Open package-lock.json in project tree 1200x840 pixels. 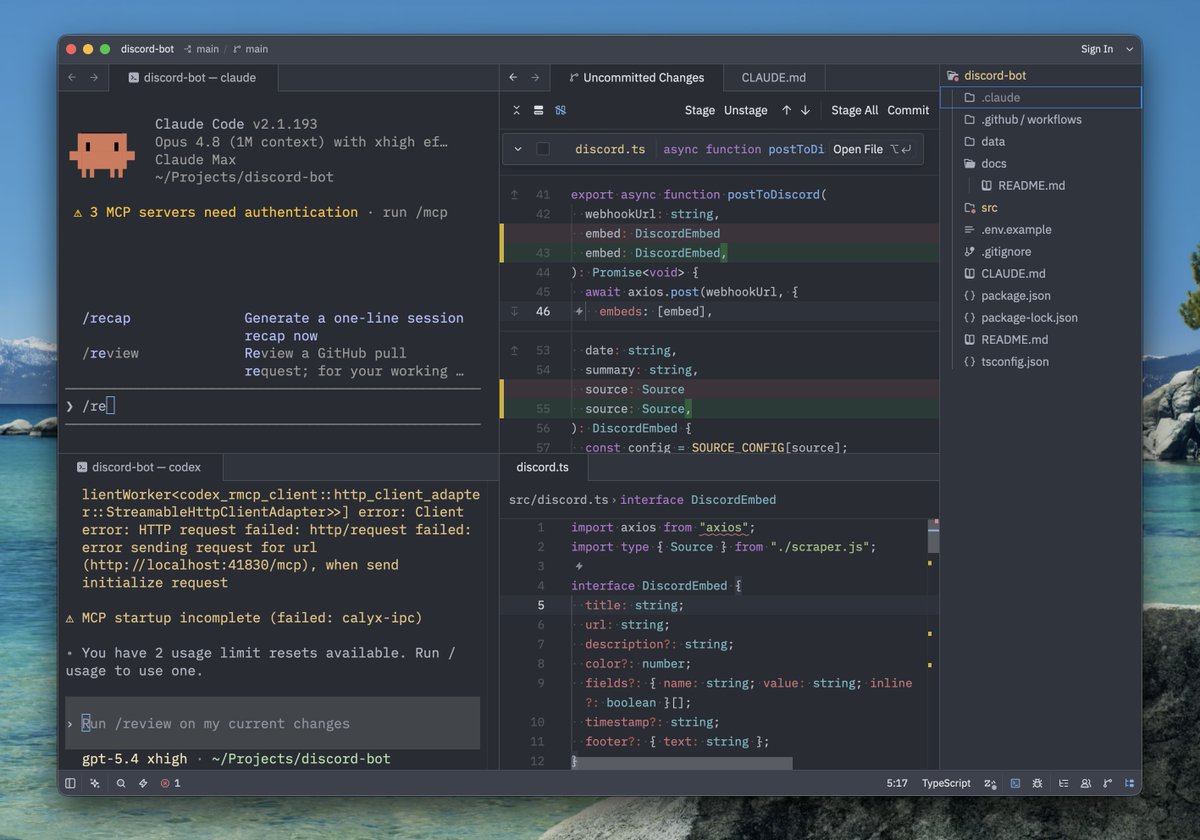click(1041, 318)
